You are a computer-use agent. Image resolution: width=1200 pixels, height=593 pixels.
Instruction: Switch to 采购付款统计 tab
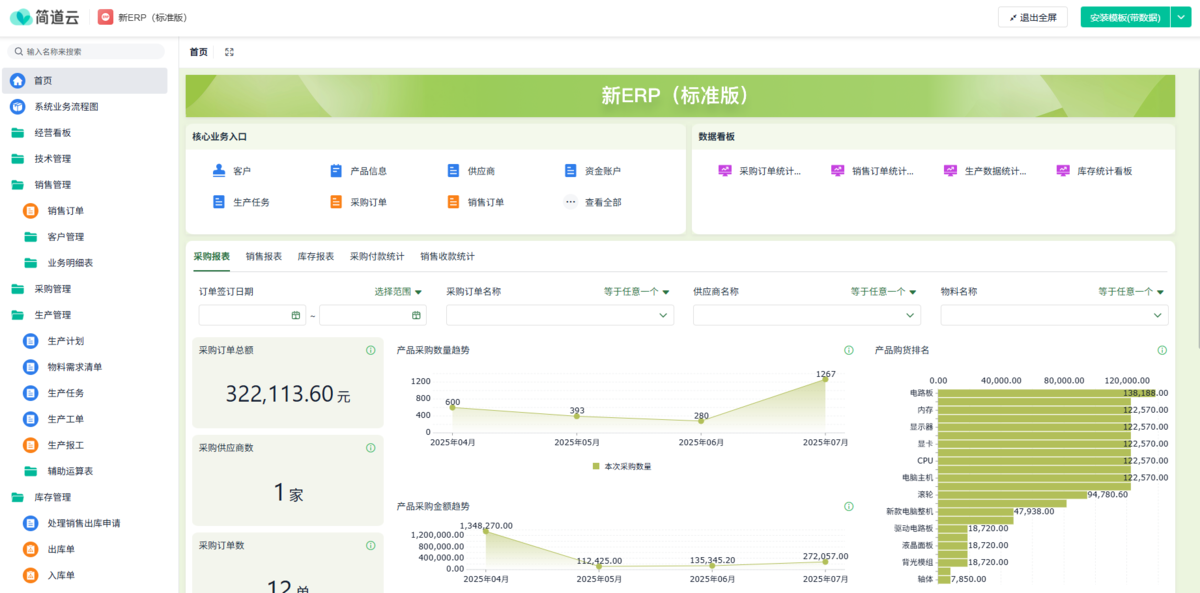(377, 257)
